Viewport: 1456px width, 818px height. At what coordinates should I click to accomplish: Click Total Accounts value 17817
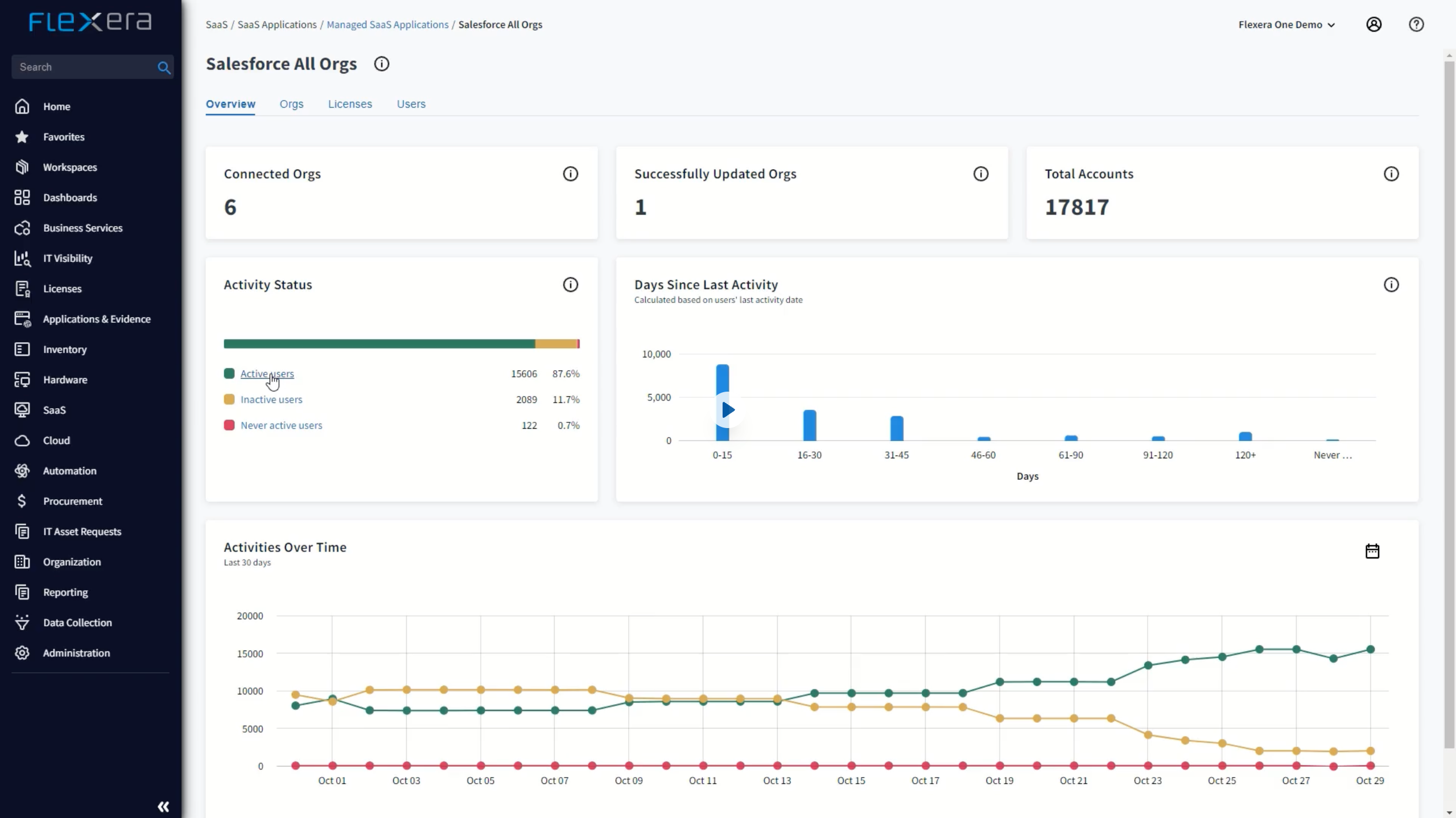(1076, 207)
